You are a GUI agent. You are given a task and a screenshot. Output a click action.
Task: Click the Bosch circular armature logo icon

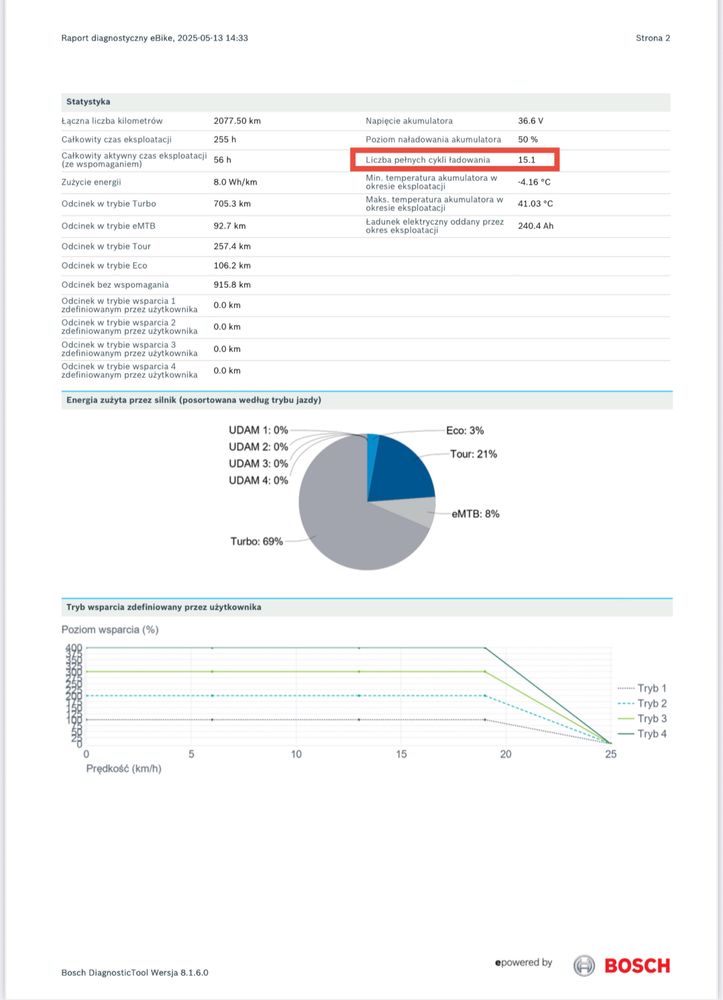click(583, 966)
